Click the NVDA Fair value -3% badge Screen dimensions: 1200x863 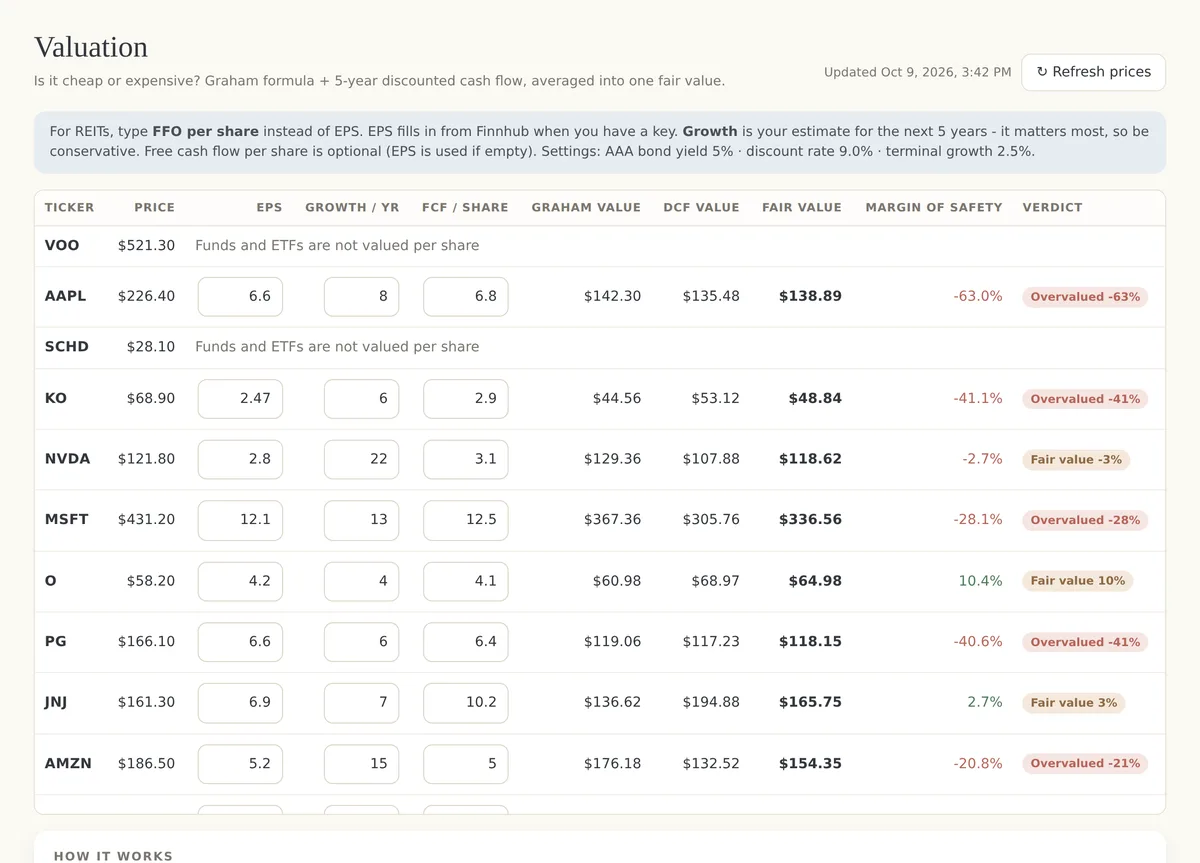1076,460
